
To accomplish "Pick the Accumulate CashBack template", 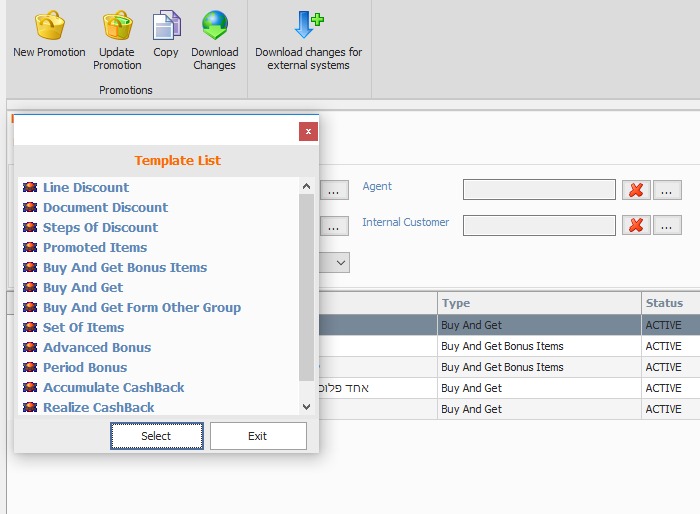I will point(113,388).
